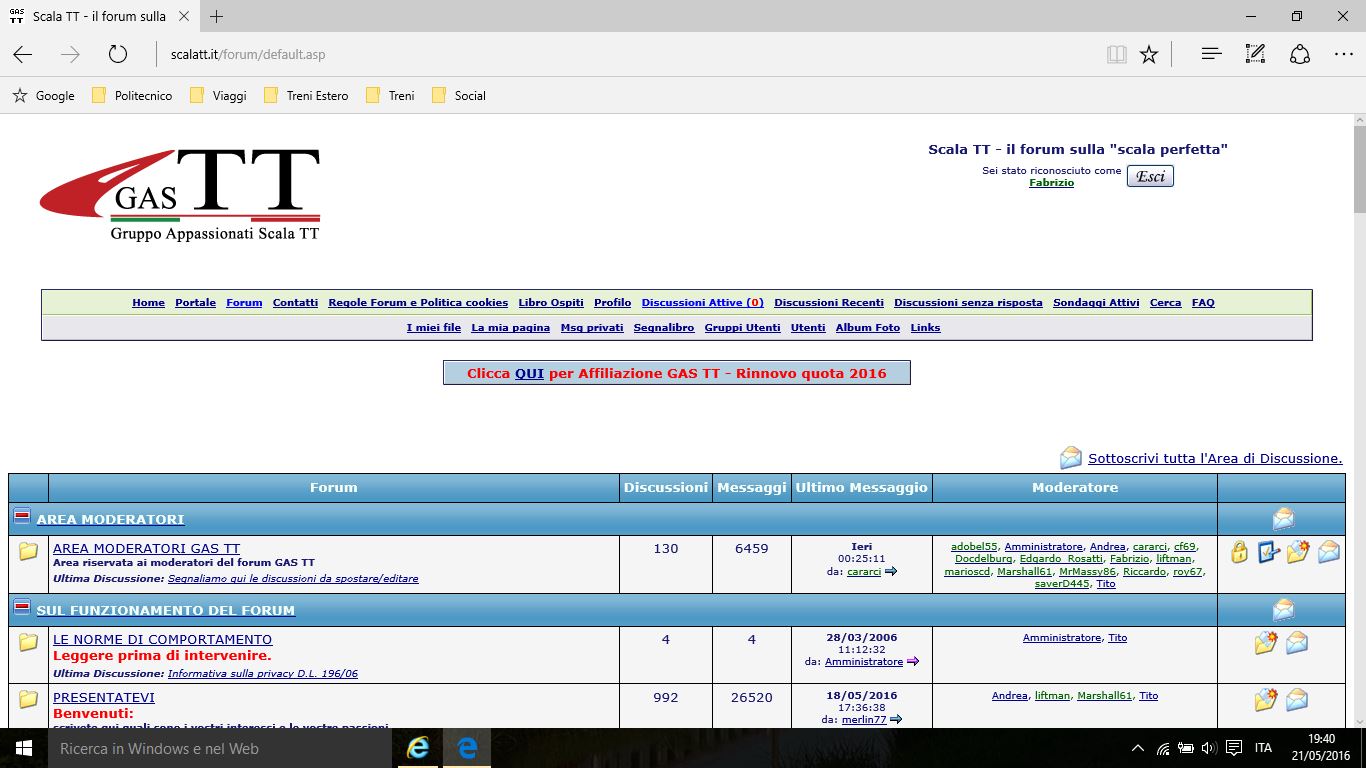This screenshot has width=1366, height=768.
Task: Open the FAQ menu link
Action: [x=1203, y=303]
